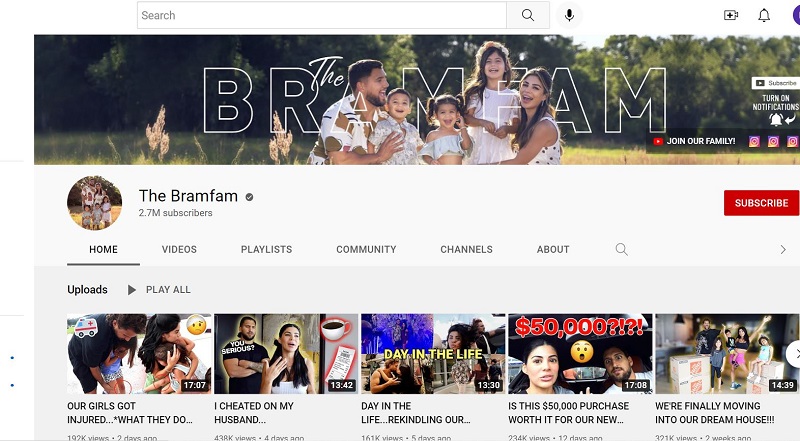Click the 13:42 duration badge

[x=342, y=385]
